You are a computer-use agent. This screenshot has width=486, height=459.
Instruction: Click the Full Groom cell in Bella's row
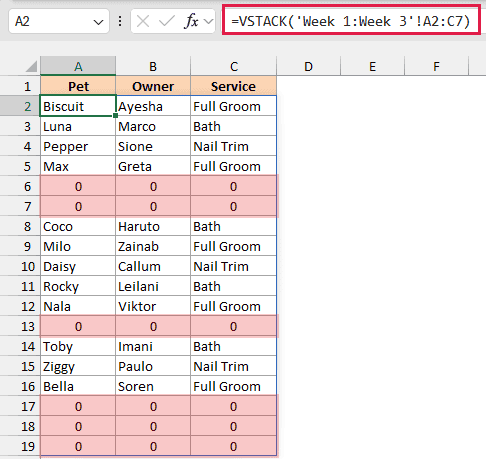(x=234, y=386)
